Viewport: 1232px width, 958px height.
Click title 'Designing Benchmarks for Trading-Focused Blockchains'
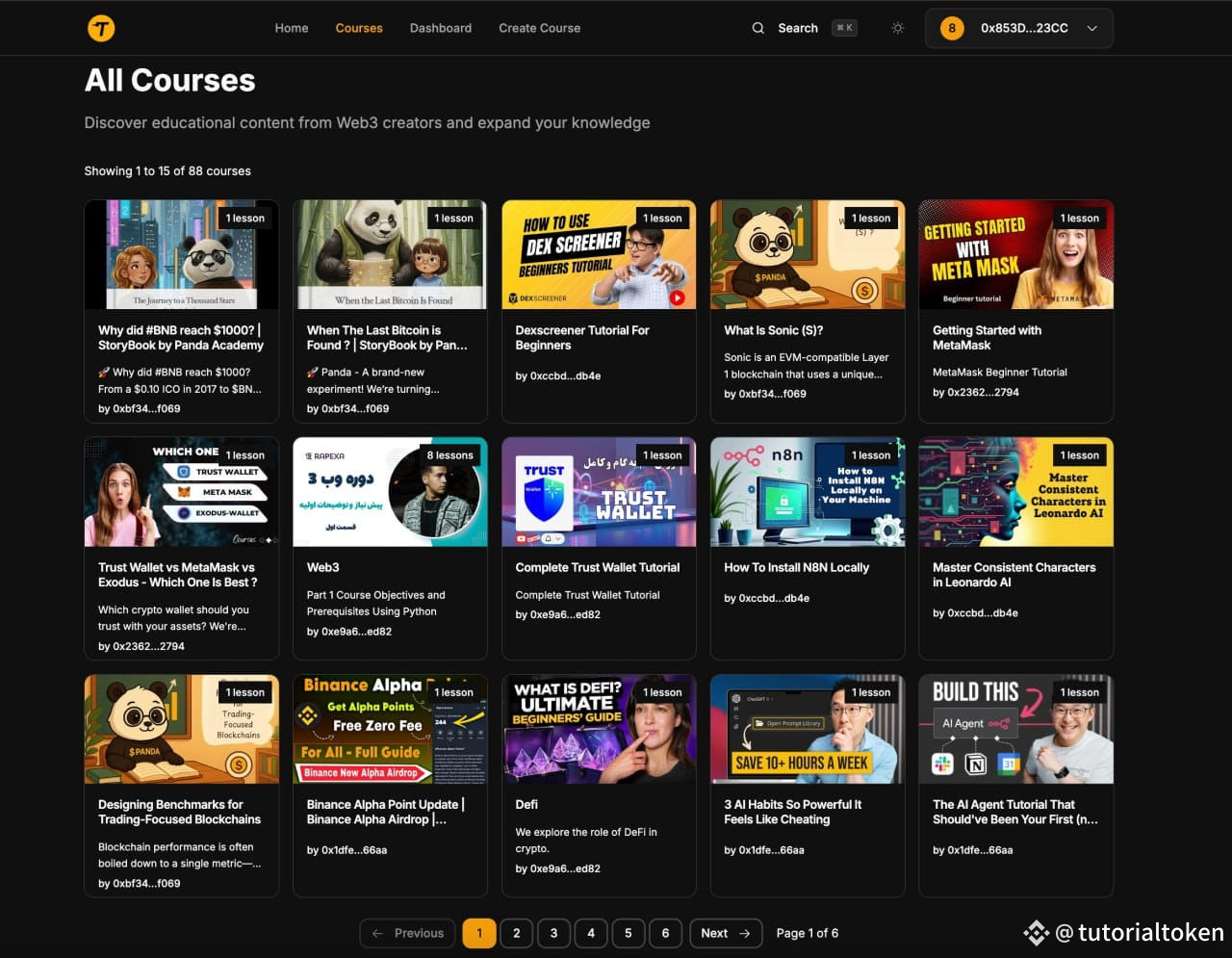point(179,812)
